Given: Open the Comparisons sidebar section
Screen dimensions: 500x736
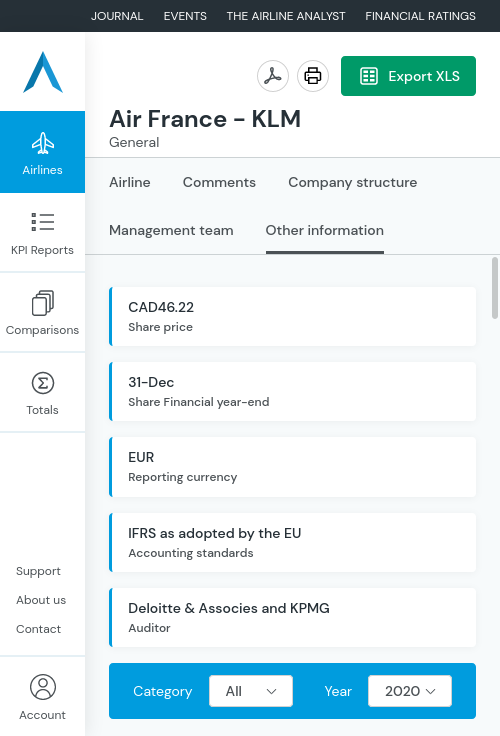Looking at the screenshot, I should pos(42,313).
